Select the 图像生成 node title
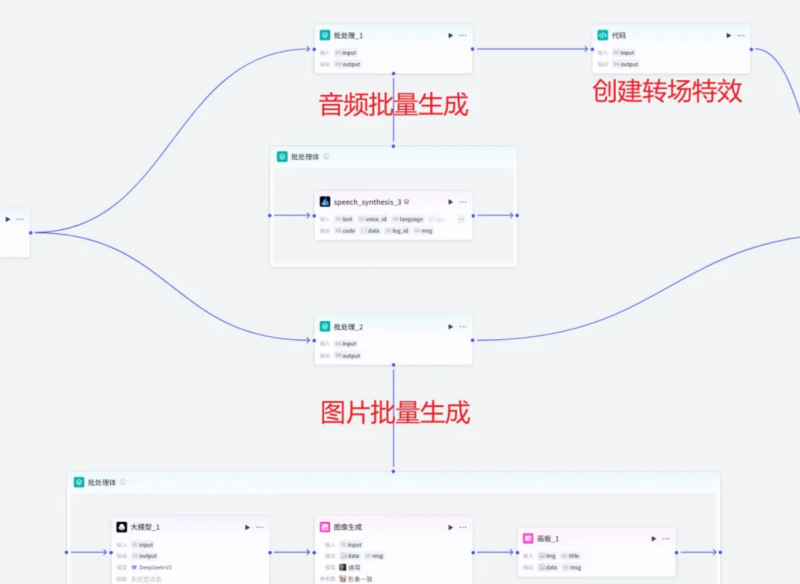This screenshot has height=584, width=800. coord(347,527)
